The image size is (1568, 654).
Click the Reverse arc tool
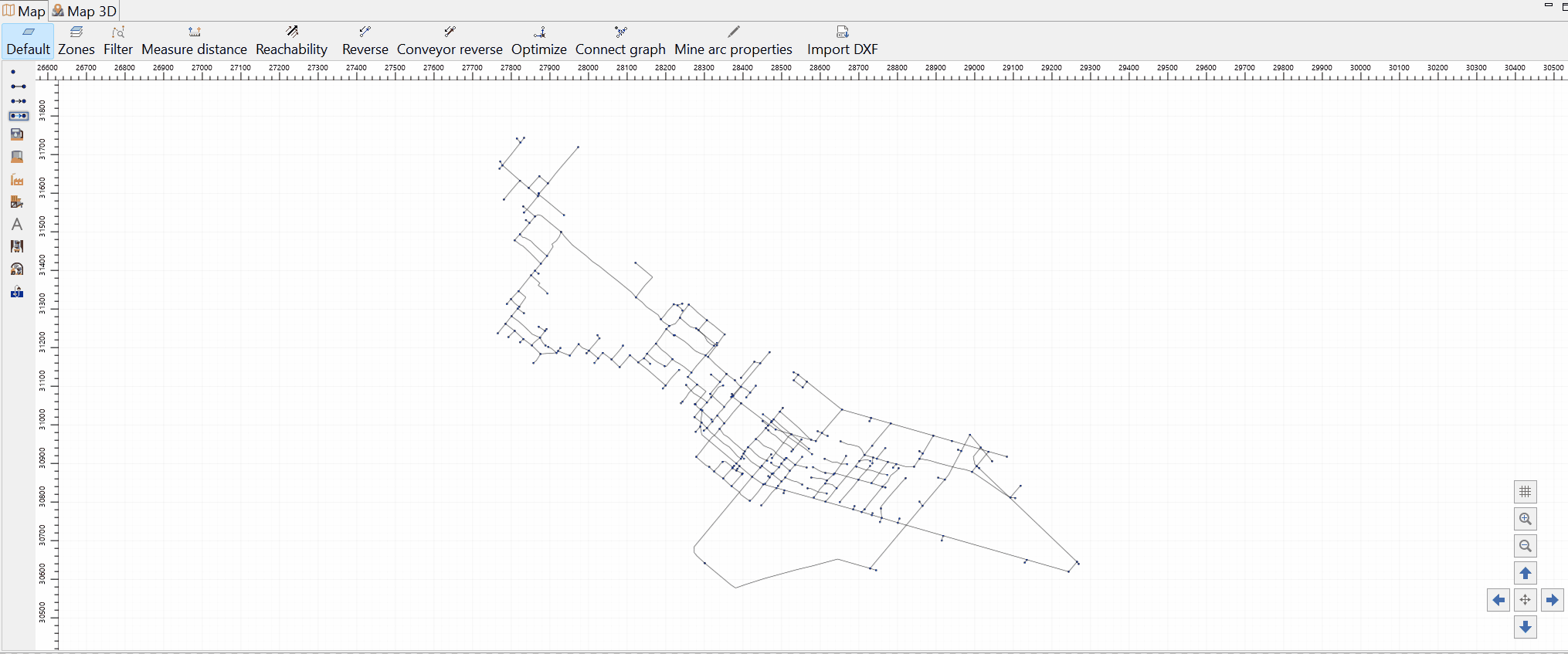(365, 41)
